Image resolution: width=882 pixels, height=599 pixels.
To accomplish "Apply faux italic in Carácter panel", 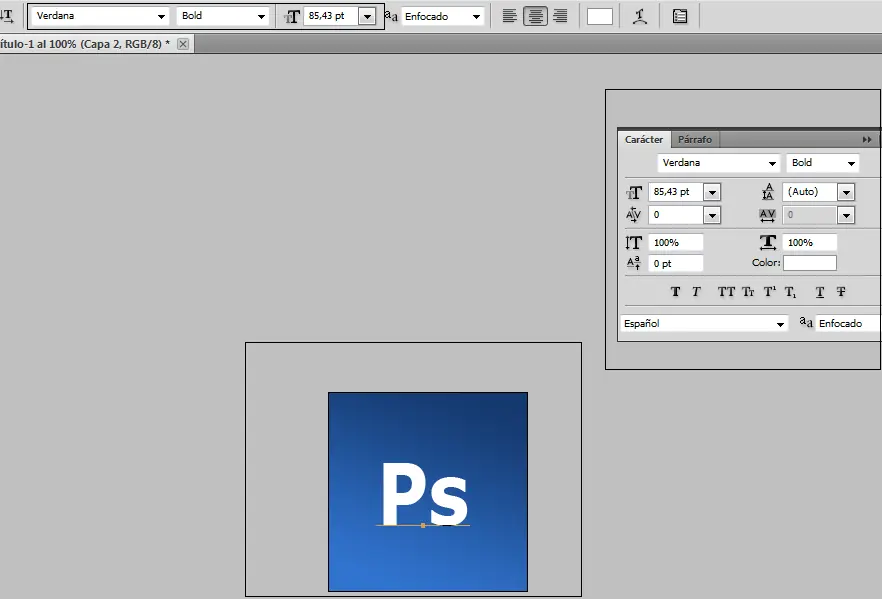I will point(697,292).
